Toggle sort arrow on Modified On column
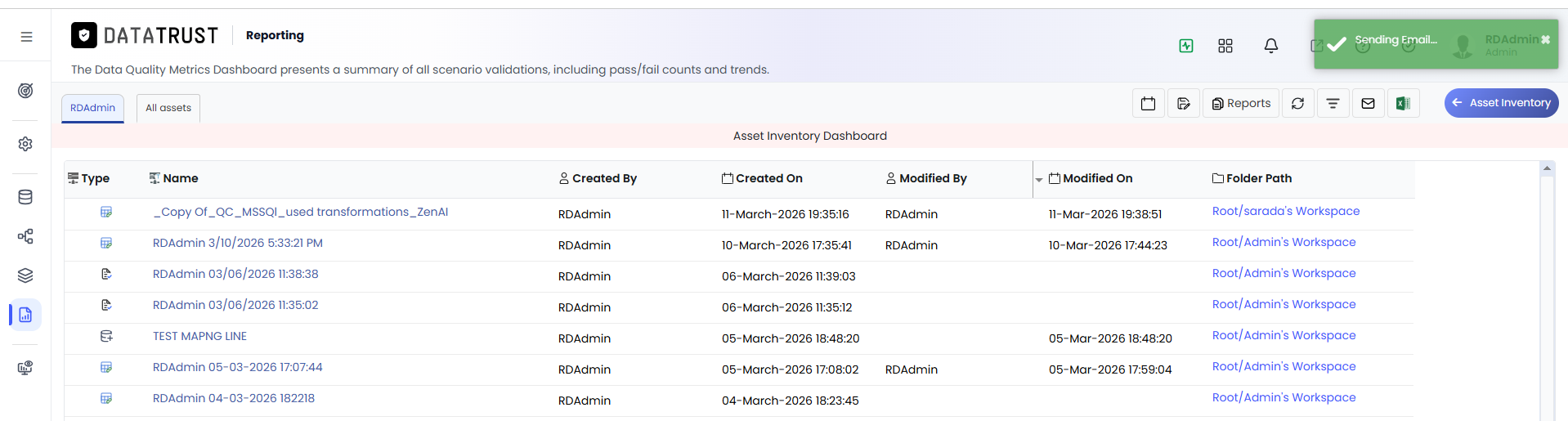This screenshot has width=1568, height=421. (x=1039, y=179)
